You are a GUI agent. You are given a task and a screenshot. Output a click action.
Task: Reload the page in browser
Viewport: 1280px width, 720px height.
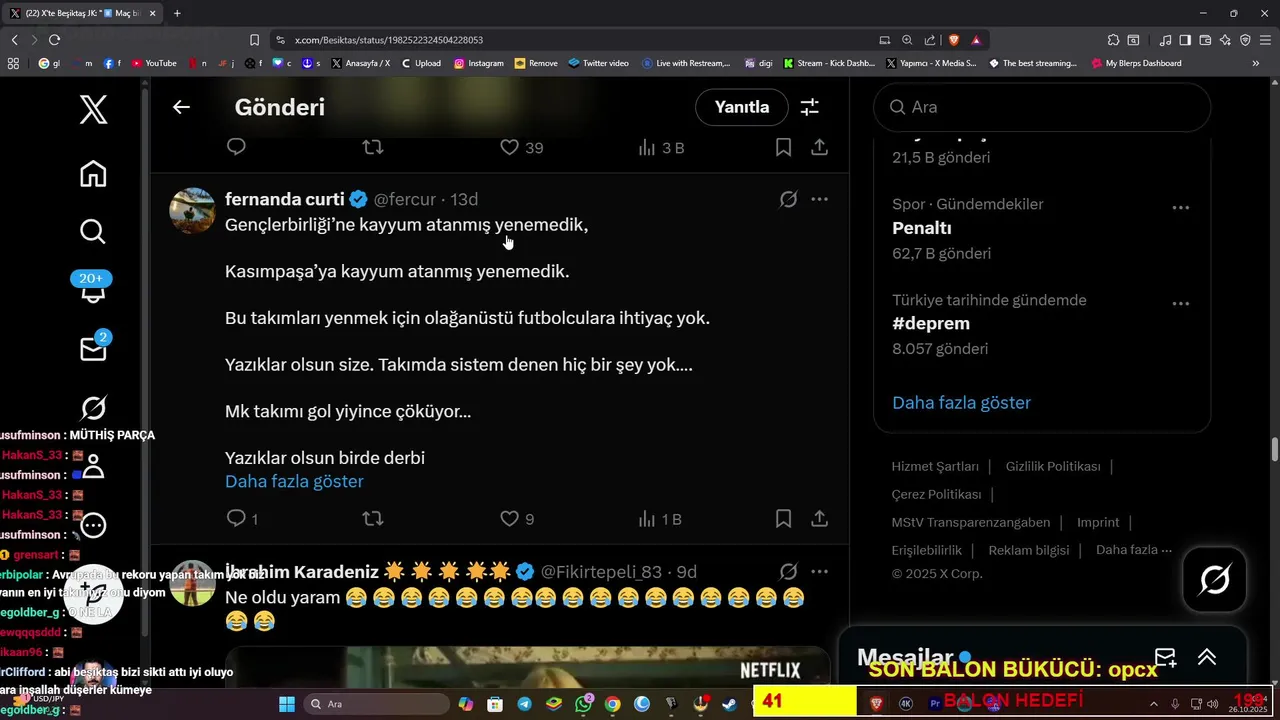coord(54,40)
